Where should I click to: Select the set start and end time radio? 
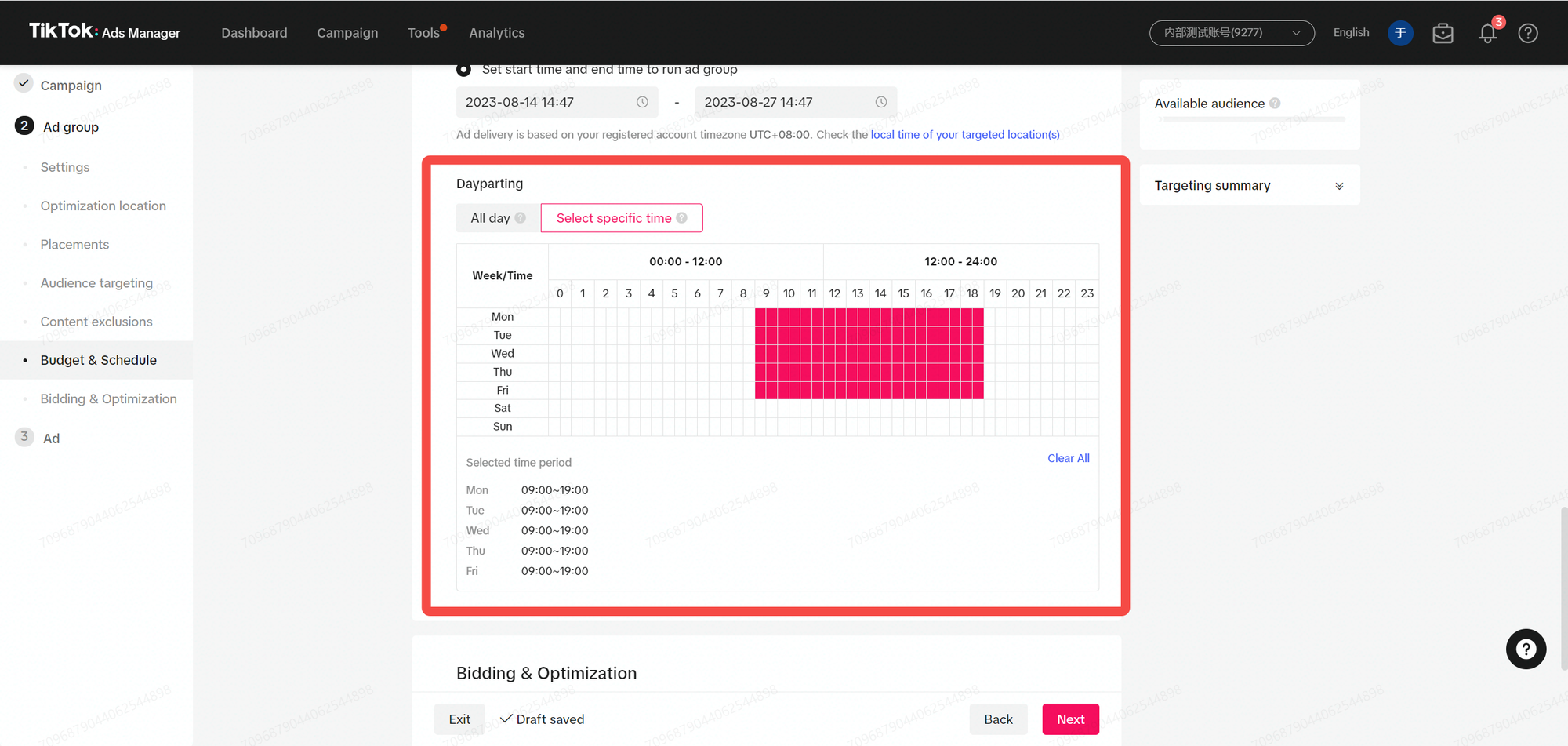[464, 70]
